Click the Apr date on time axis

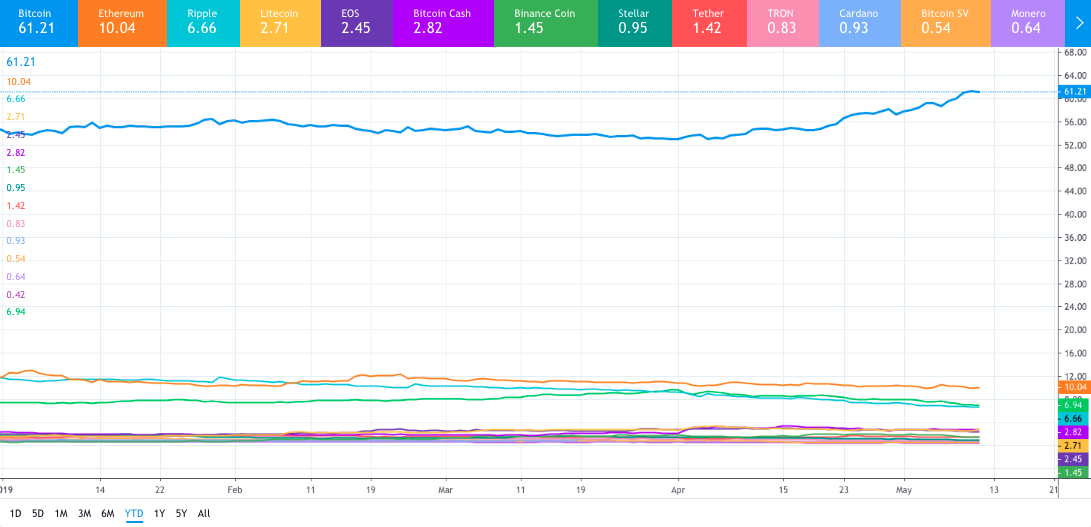(676, 490)
